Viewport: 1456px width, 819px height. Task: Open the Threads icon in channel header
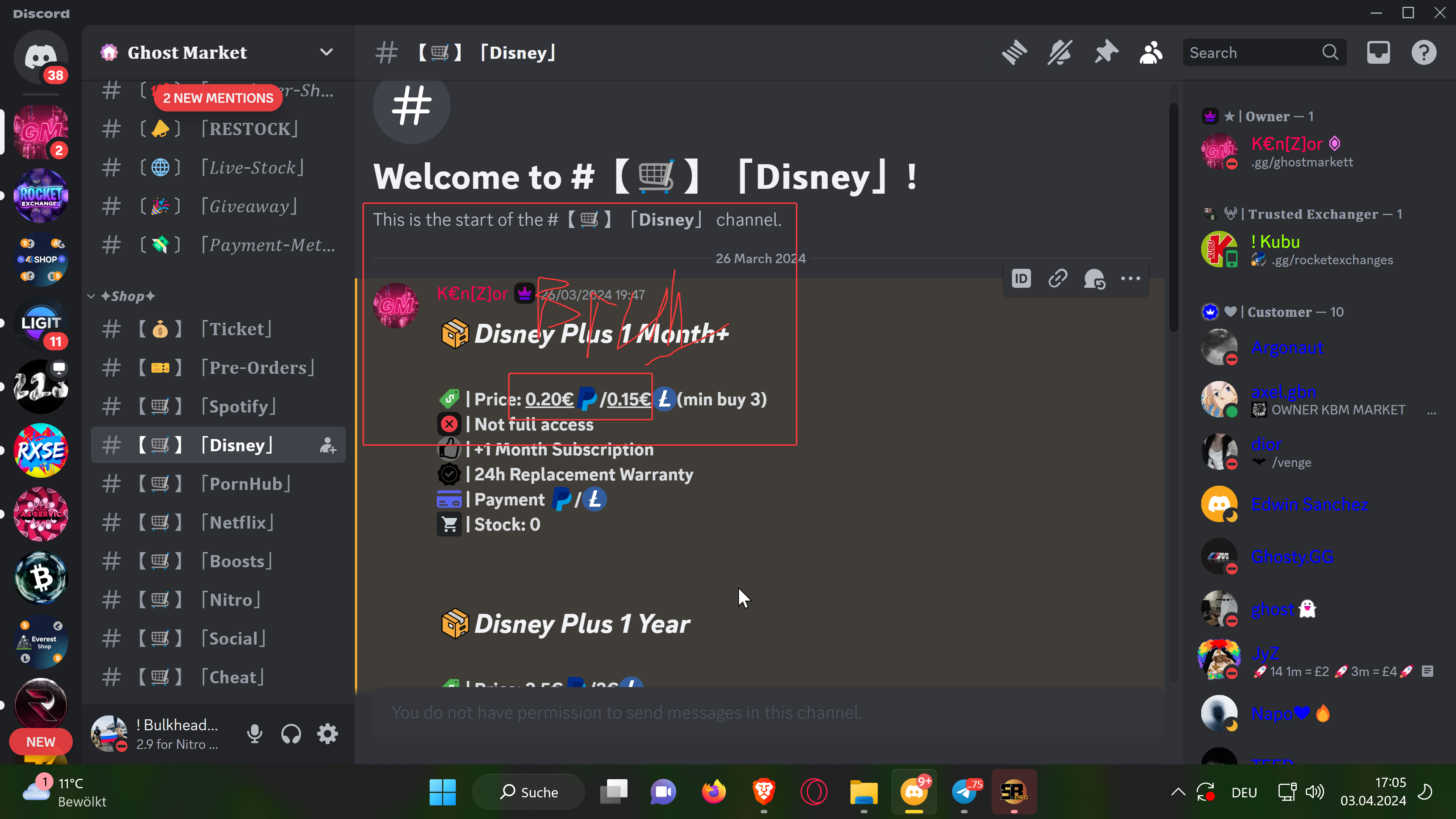[x=1014, y=53]
